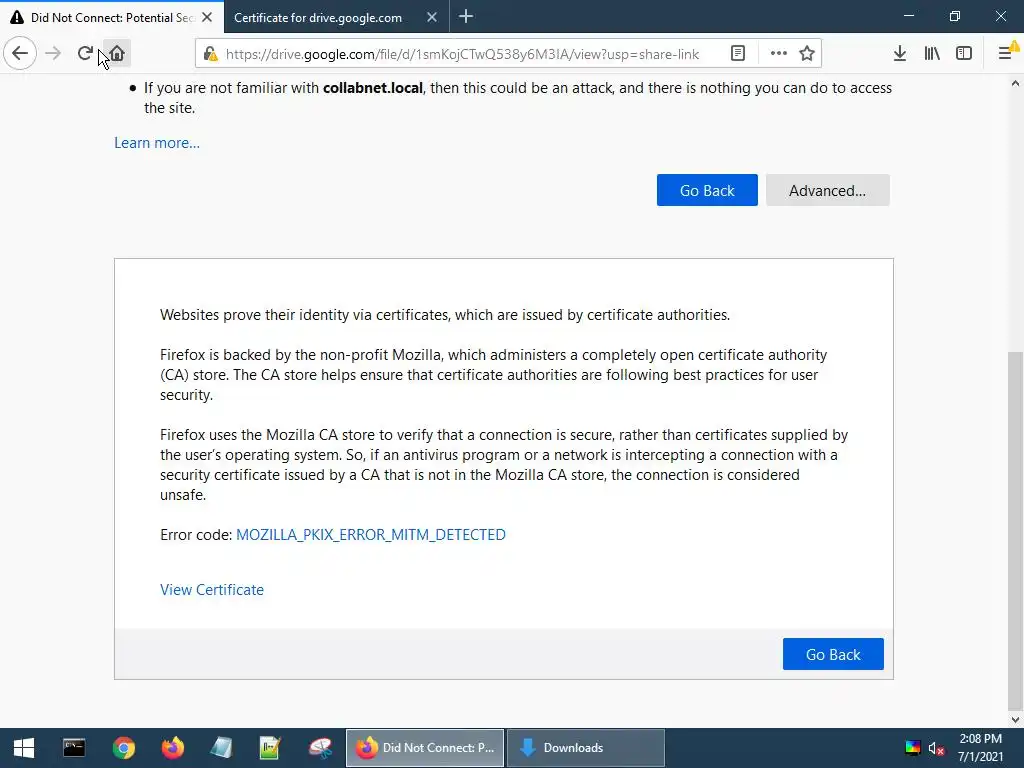Viewport: 1024px width, 768px height.
Task: Open the MOZILLA_PKIX_ERROR_MITM_DETECTED error code link
Action: point(371,535)
